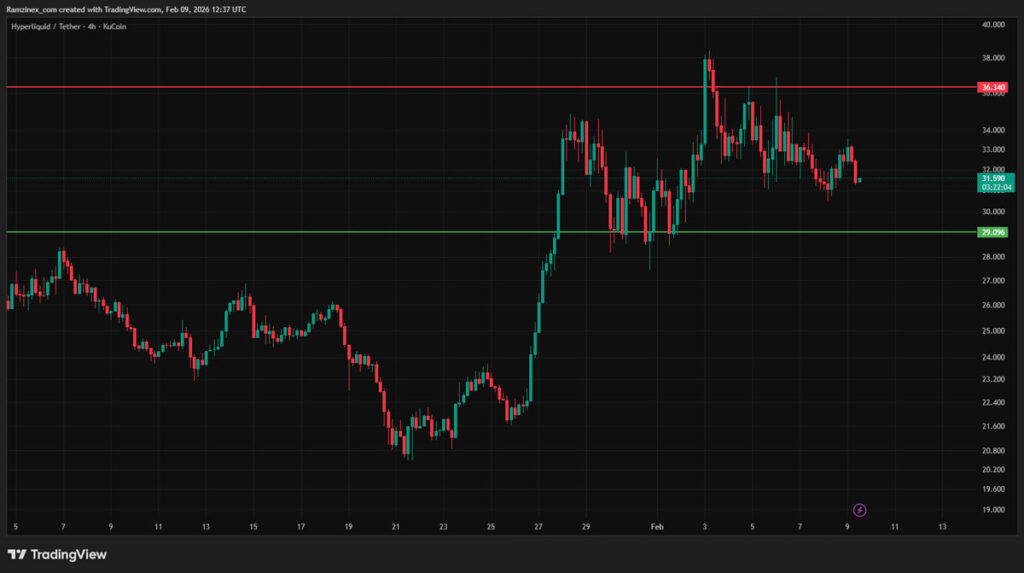Screen dimensions: 1024x573
Task: Click the green 29.096 price label
Action: pyautogui.click(x=993, y=232)
